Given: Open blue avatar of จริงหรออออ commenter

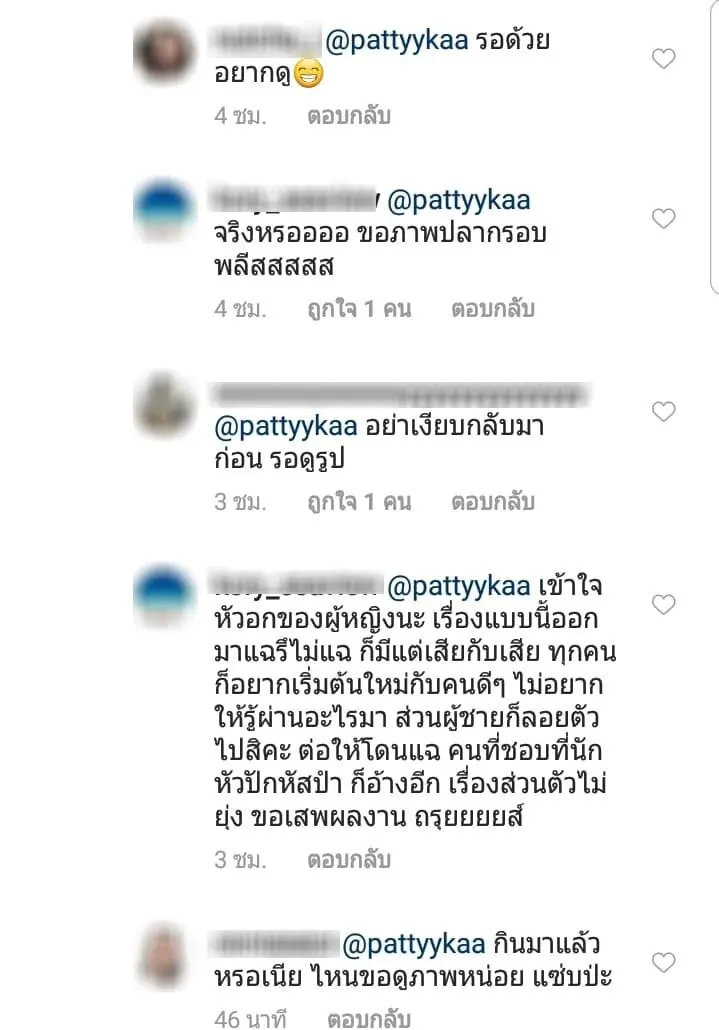Looking at the screenshot, I should pos(165,211).
